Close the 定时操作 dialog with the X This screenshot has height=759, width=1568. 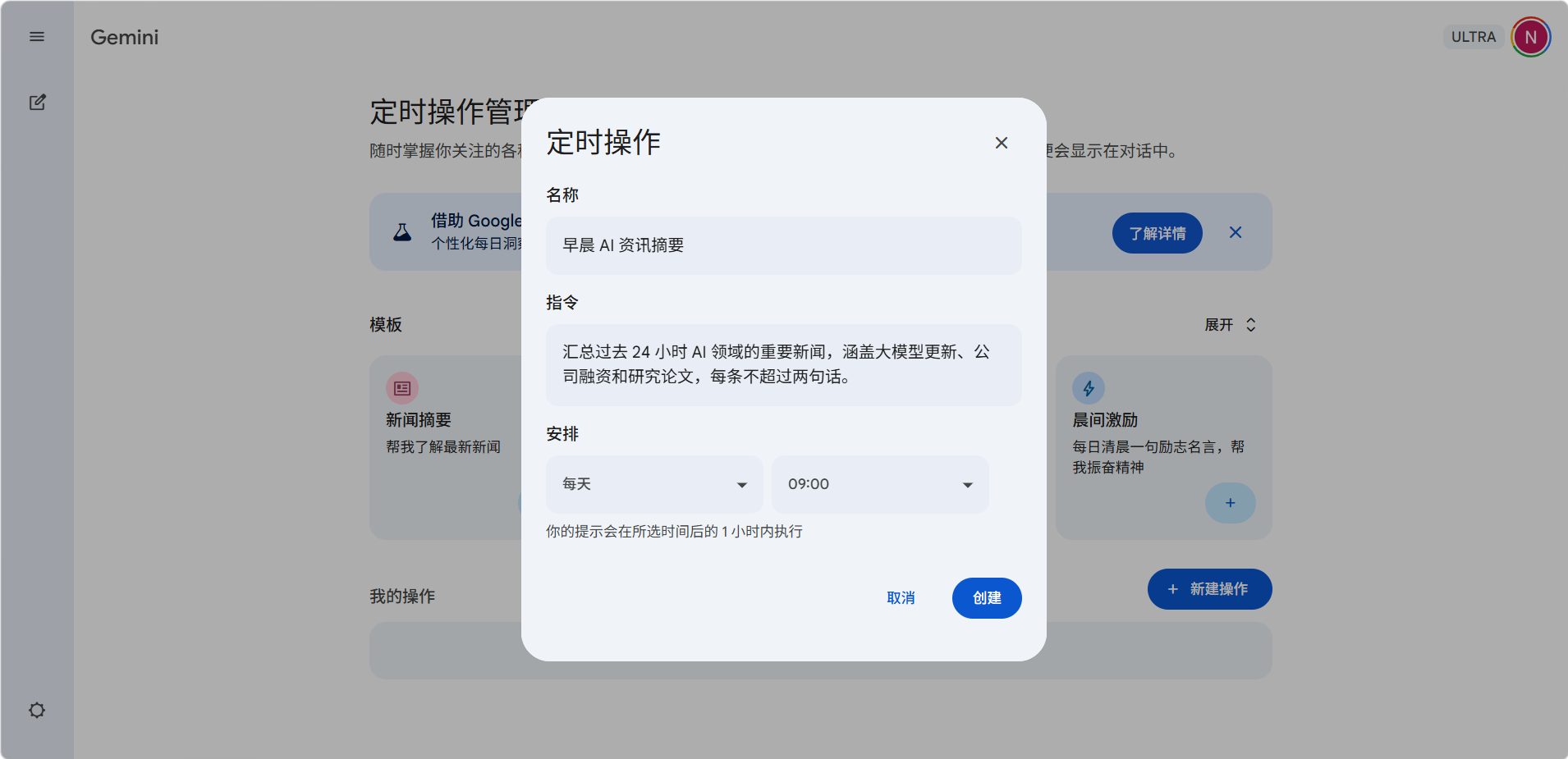coord(1002,143)
